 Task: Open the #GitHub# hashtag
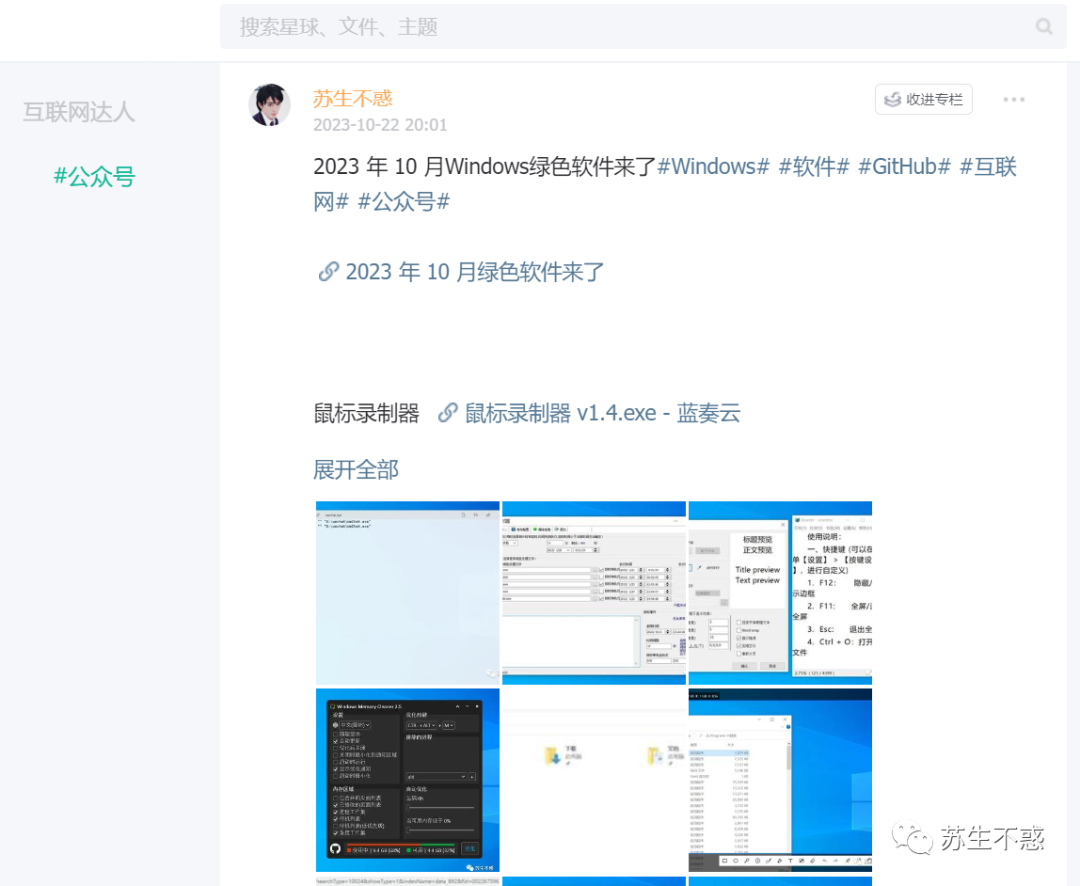904,167
